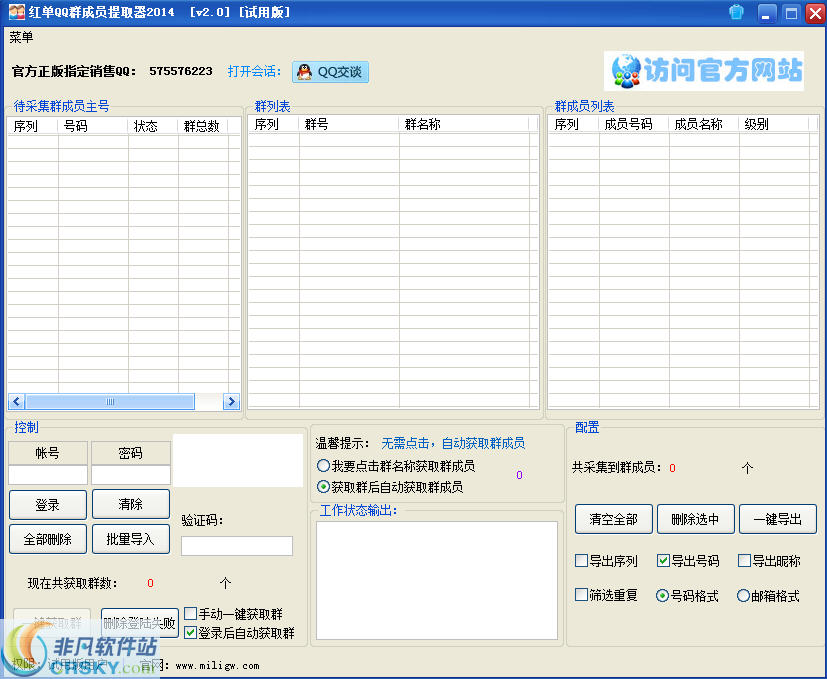The height and width of the screenshot is (679, 827).
Task: Click the 全部删除 button
Action: pyautogui.click(x=48, y=539)
